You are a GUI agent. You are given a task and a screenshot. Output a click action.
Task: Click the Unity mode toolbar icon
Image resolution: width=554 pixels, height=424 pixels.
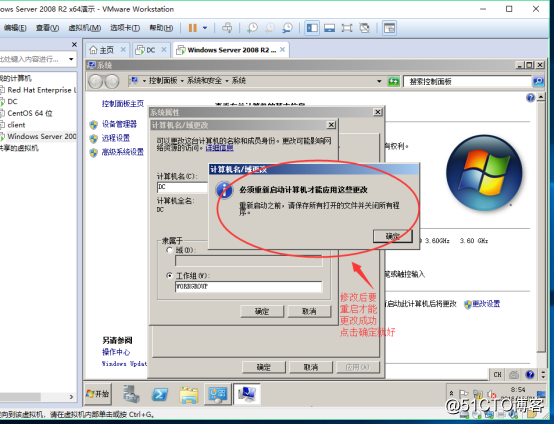coord(364,28)
